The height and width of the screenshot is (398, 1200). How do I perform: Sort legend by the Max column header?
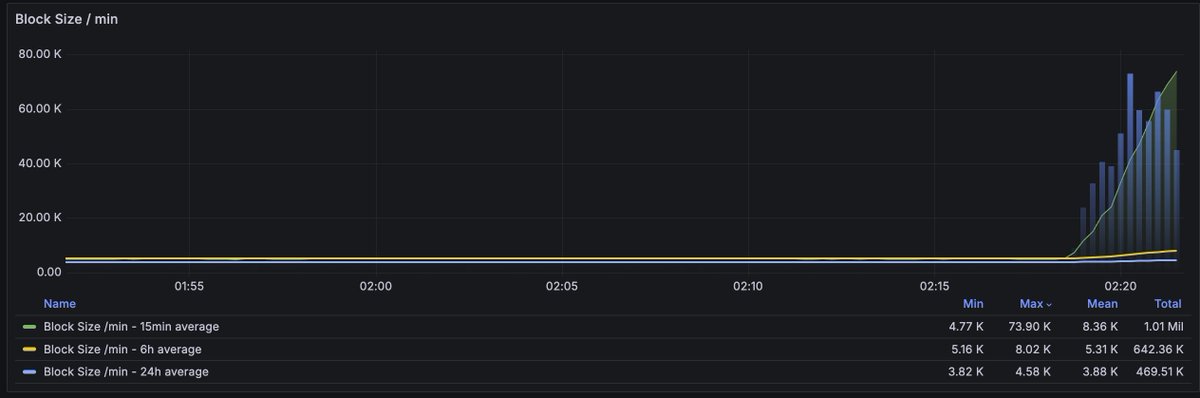(x=1035, y=303)
